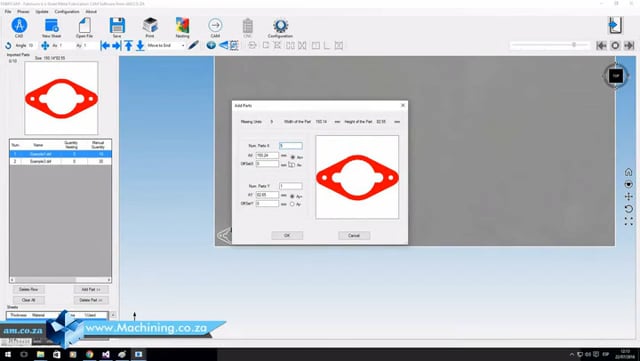The image size is (640, 361).
Task: Click the Num. Parts X field
Action: [x=291, y=145]
